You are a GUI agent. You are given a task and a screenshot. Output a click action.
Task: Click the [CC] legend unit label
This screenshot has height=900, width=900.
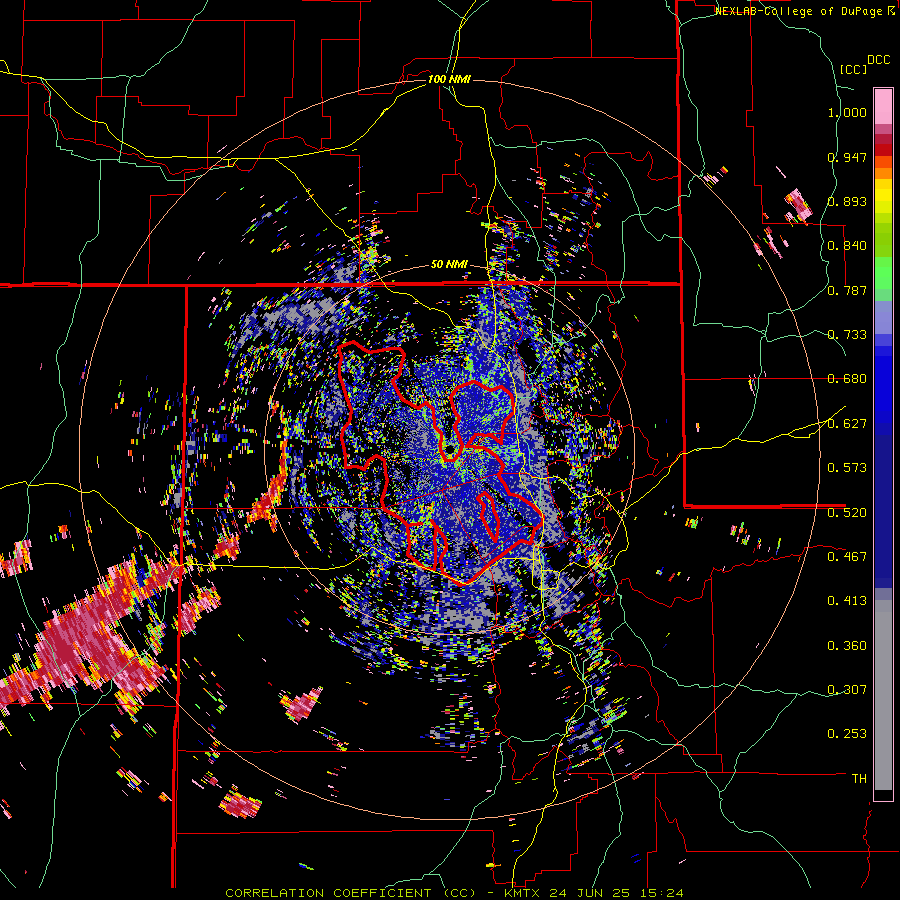click(853, 69)
